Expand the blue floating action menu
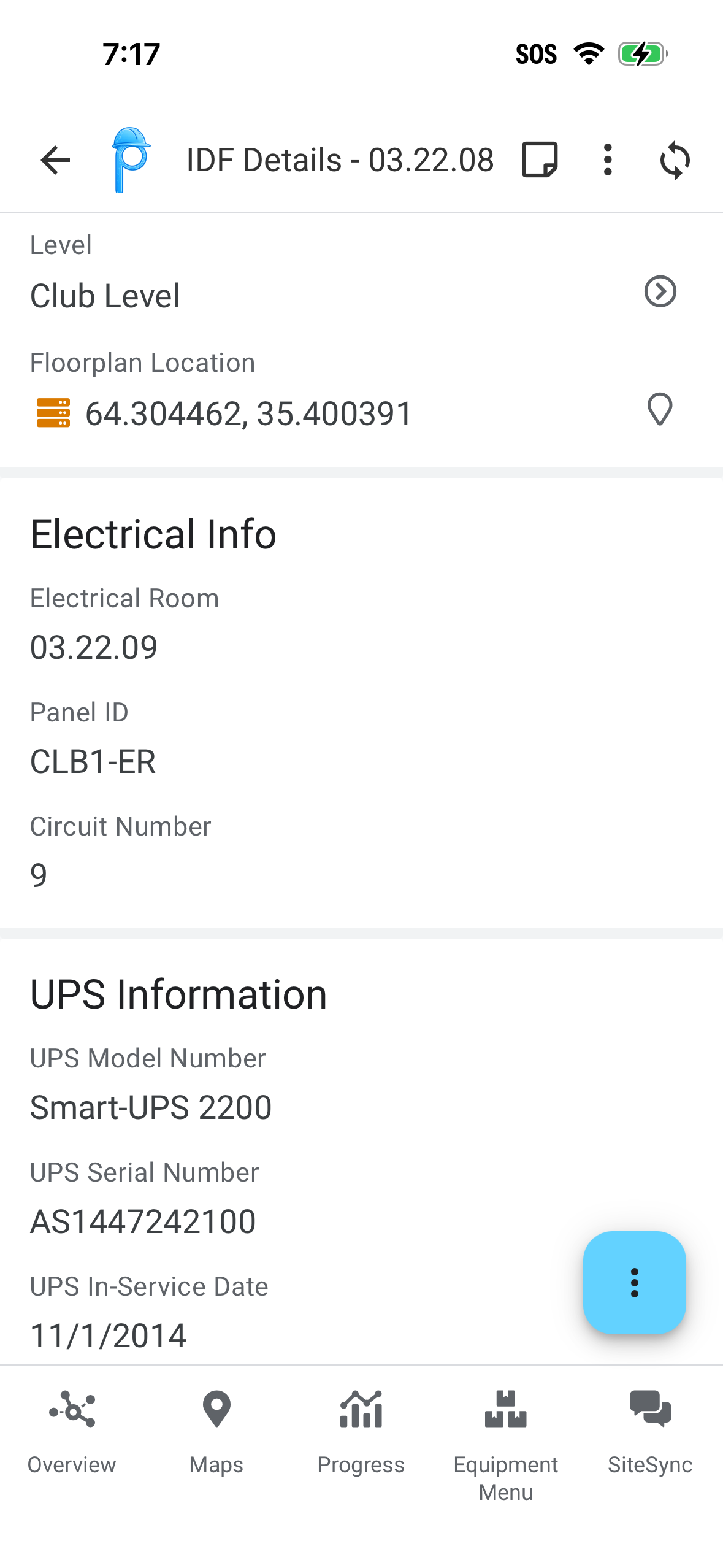The image size is (723, 1568). (x=635, y=1283)
